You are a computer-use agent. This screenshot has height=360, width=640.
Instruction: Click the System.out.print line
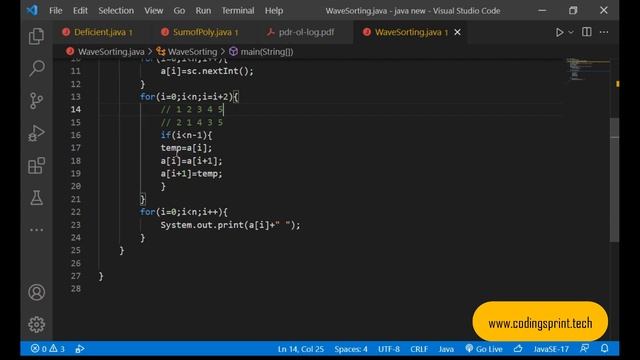point(230,225)
